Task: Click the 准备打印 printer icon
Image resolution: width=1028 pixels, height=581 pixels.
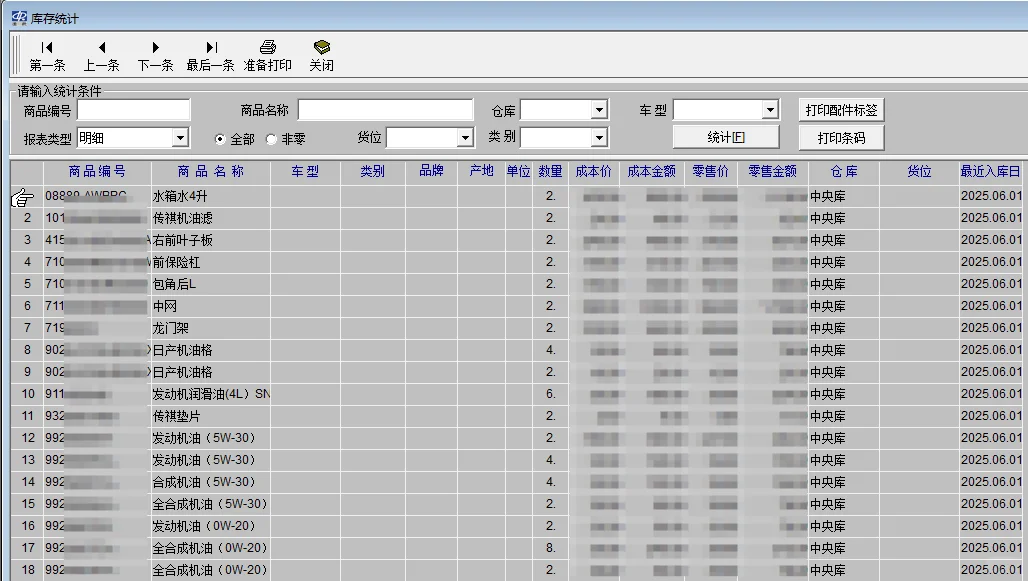Action: [267, 47]
